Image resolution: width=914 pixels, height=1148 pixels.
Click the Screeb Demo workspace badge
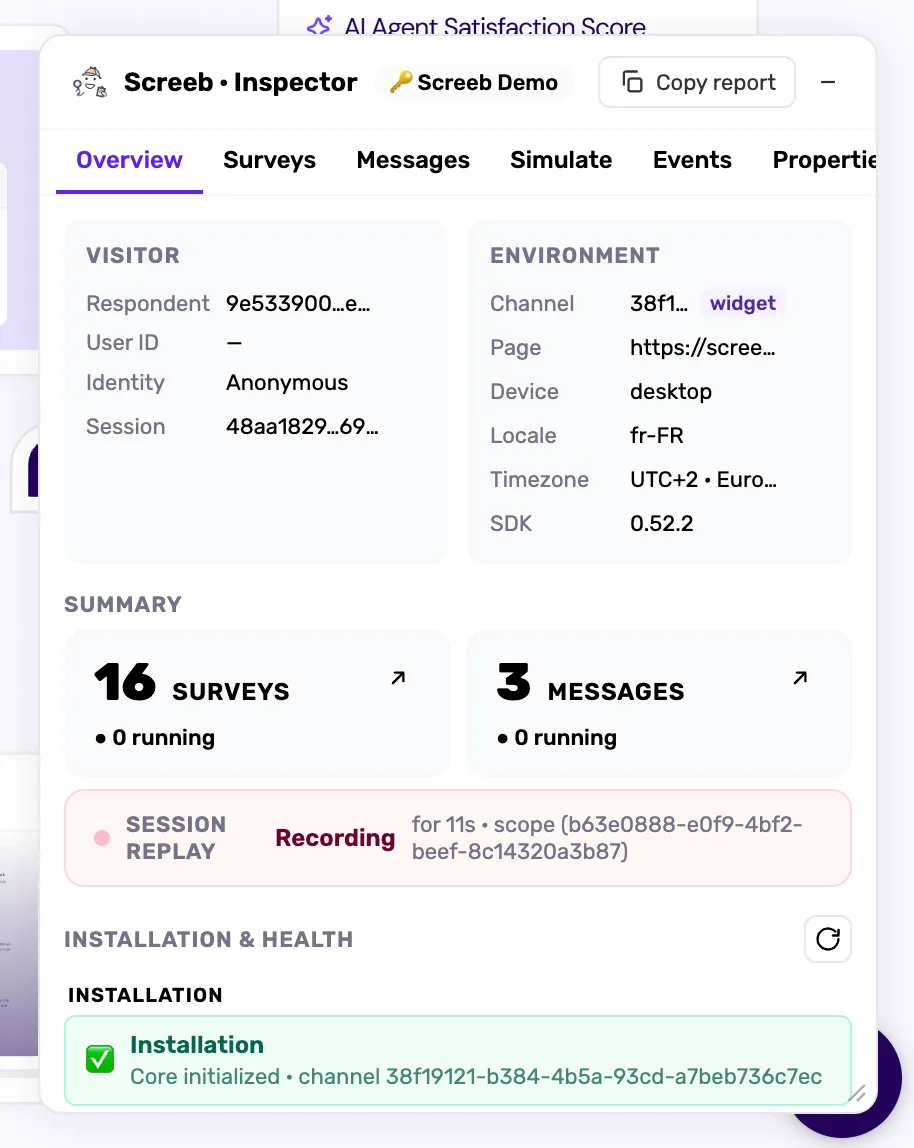click(x=473, y=82)
